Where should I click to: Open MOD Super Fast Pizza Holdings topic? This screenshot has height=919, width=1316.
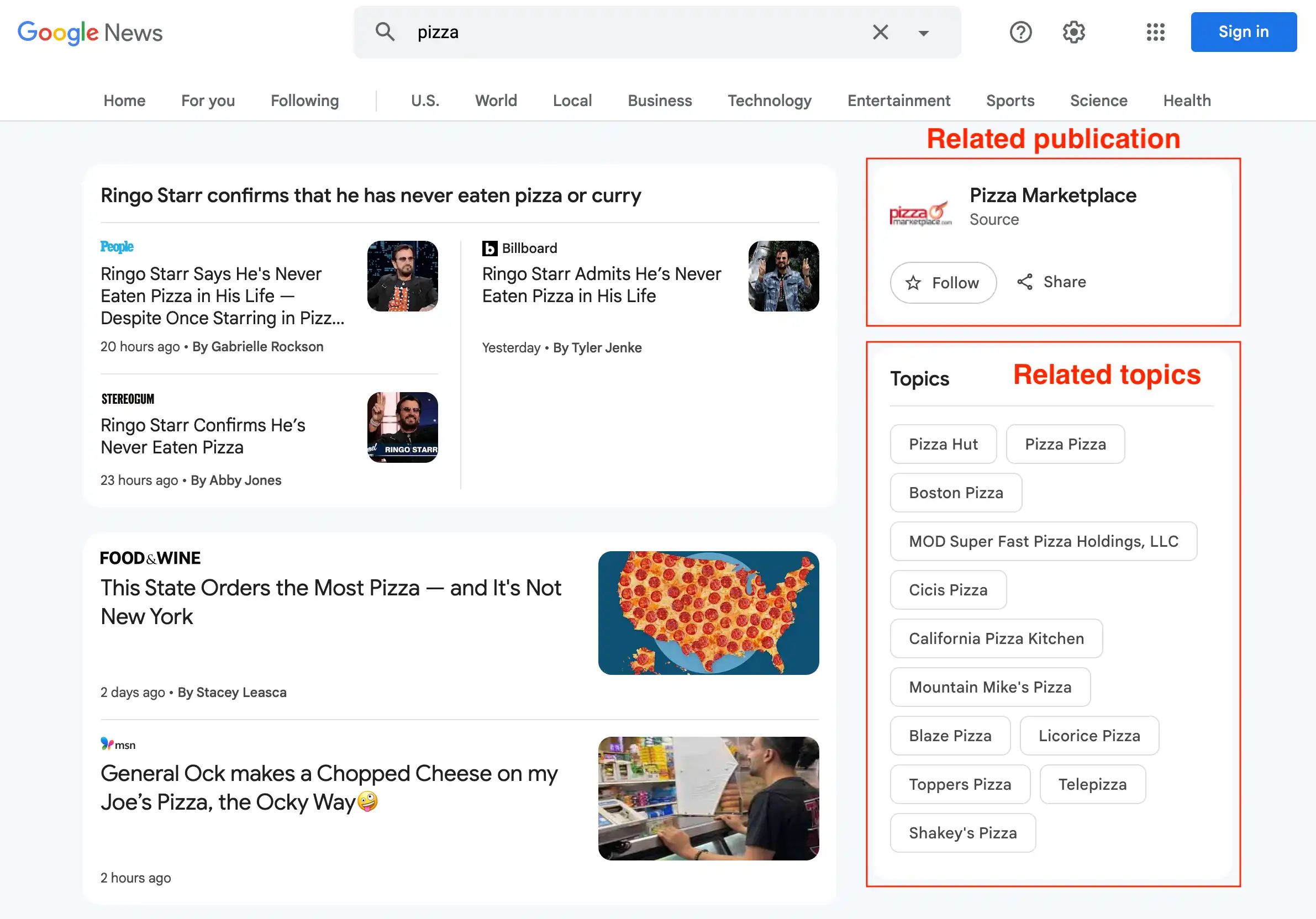point(1043,541)
